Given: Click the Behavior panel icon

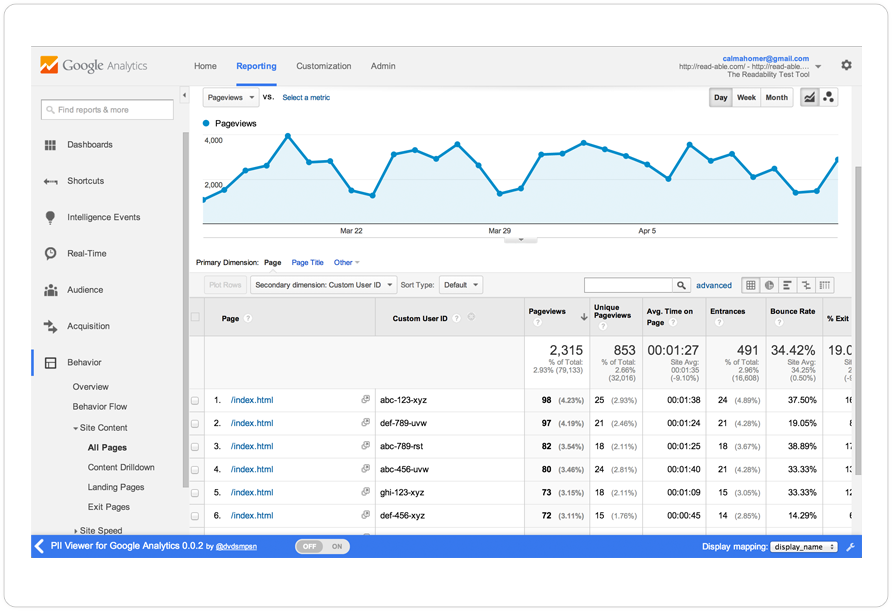Looking at the screenshot, I should (x=51, y=363).
